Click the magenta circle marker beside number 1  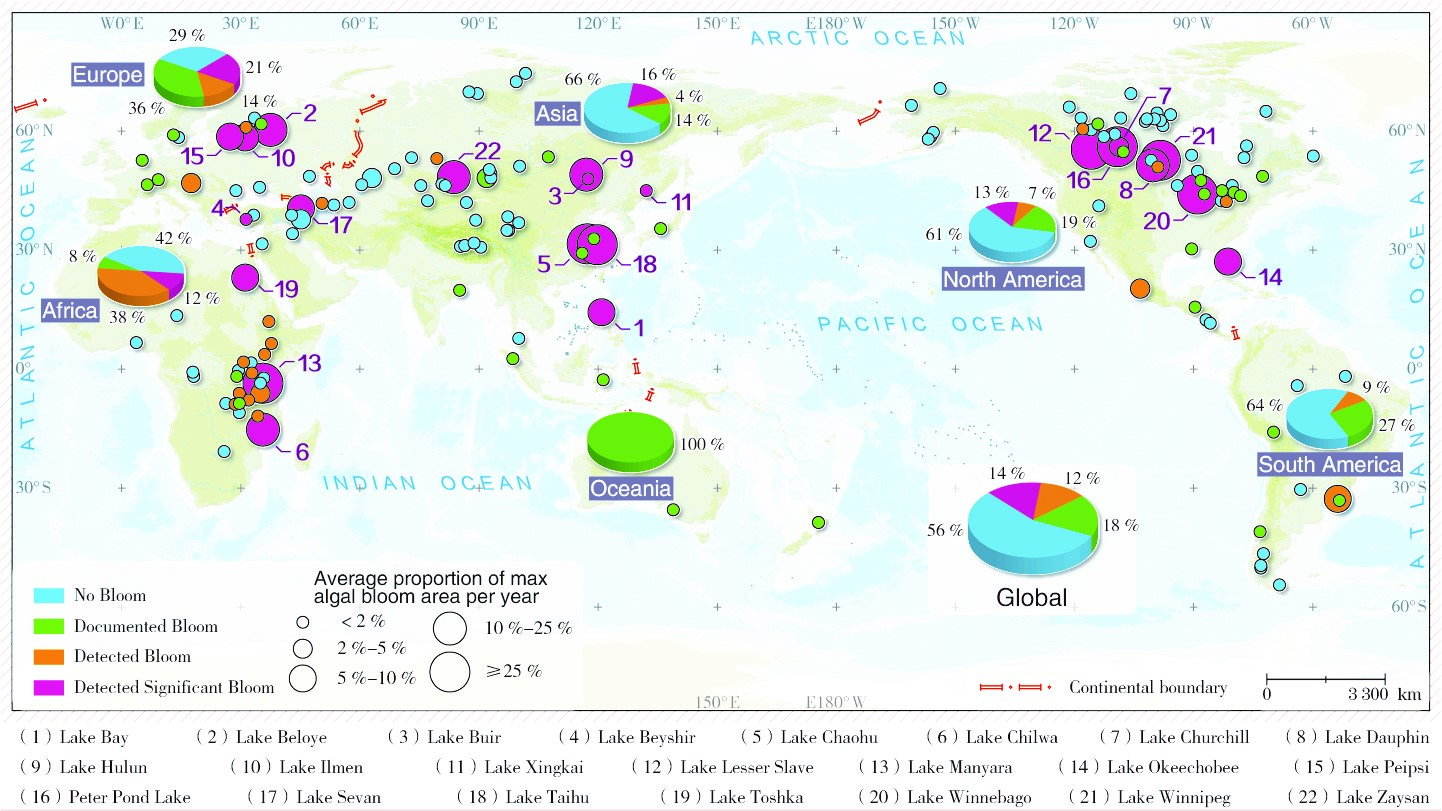coord(601,312)
